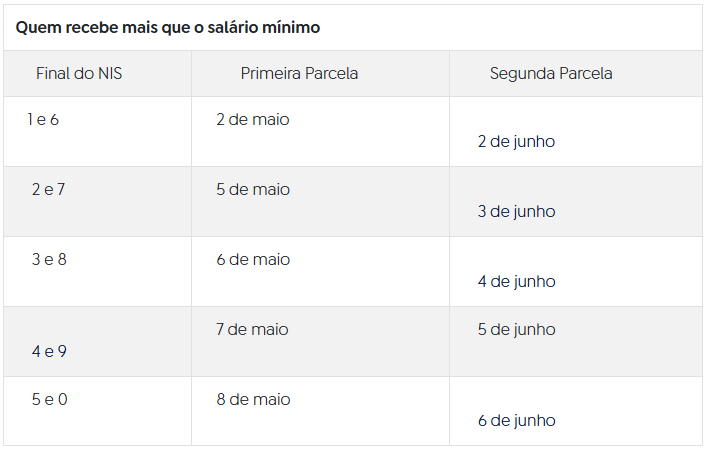Pick the '2 de junho' date
707x450 pixels.
point(516,142)
